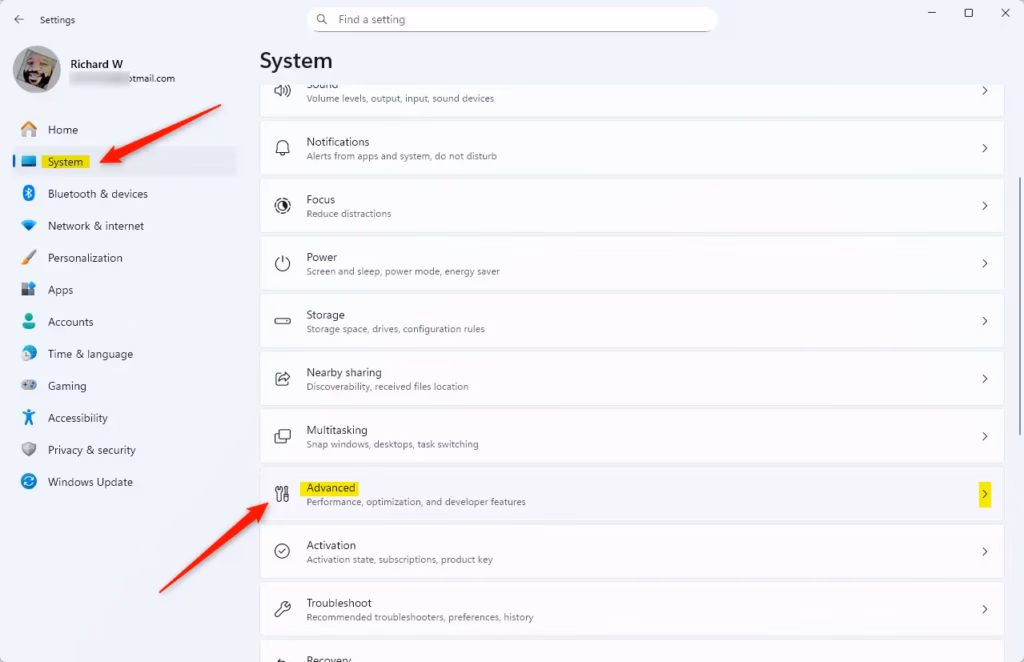The width and height of the screenshot is (1024, 662).
Task: Click the Nearby sharing share icon
Action: coord(282,379)
